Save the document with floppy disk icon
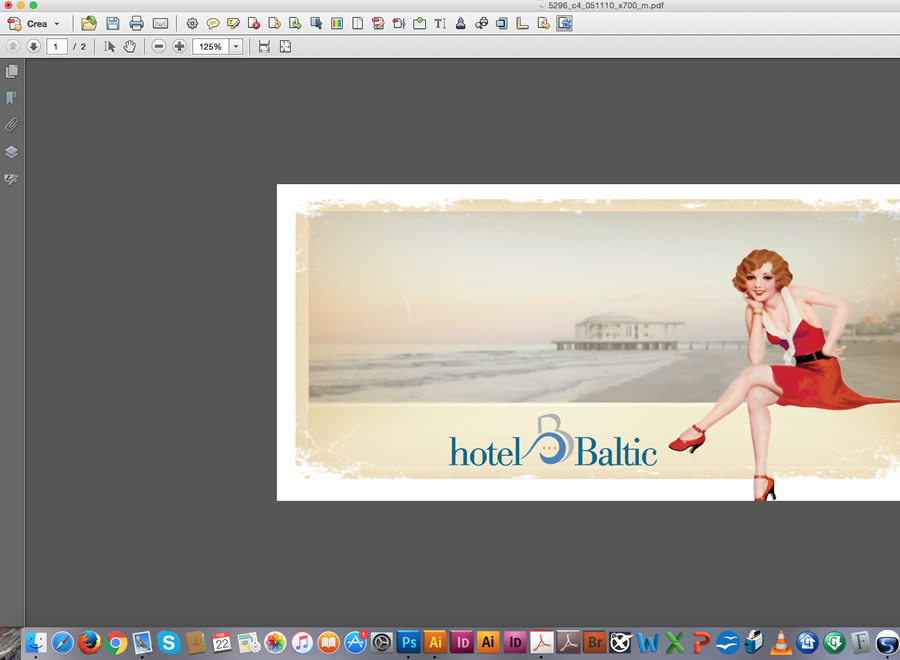The height and width of the screenshot is (660, 900). [113, 23]
